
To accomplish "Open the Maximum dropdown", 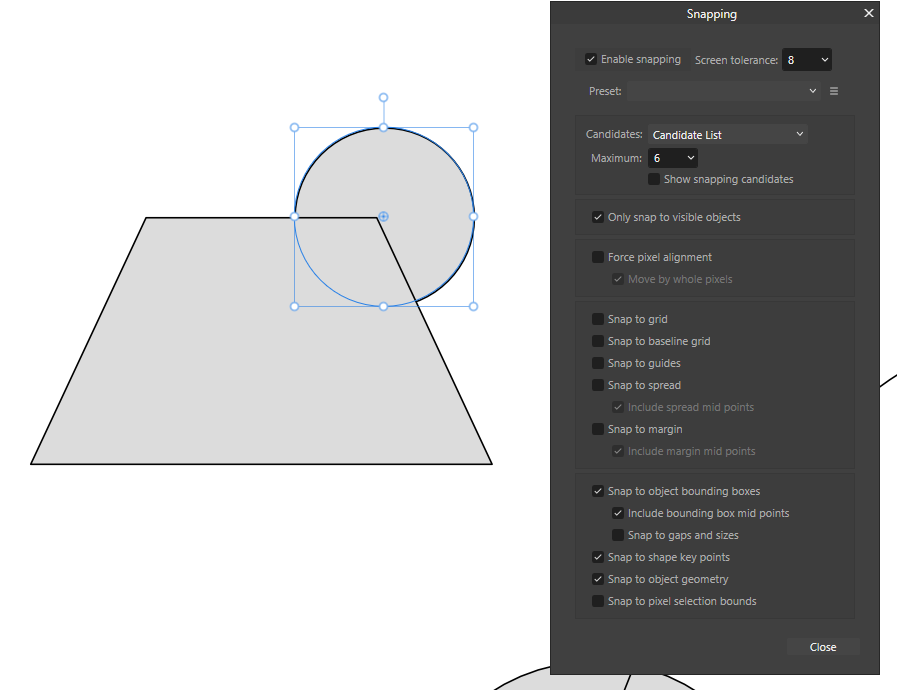I will 673,157.
